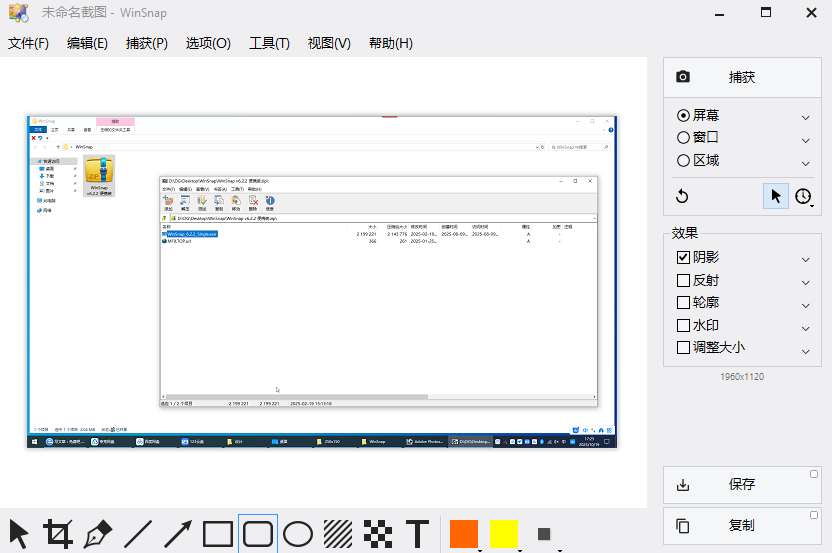This screenshot has width=832, height=553.
Task: Click the 复制 copy button
Action: (x=742, y=525)
